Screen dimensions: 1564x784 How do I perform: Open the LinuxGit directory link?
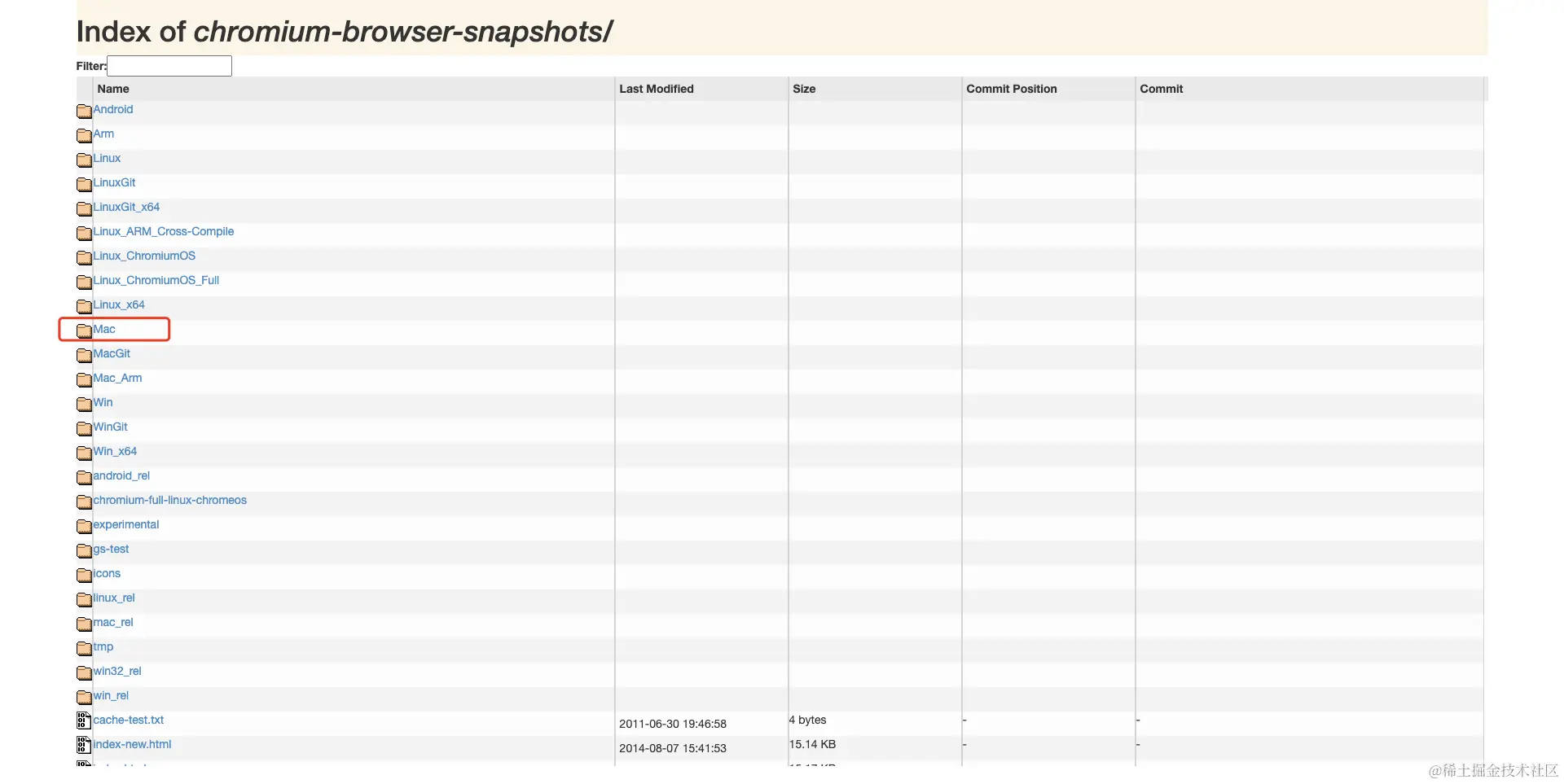[114, 182]
